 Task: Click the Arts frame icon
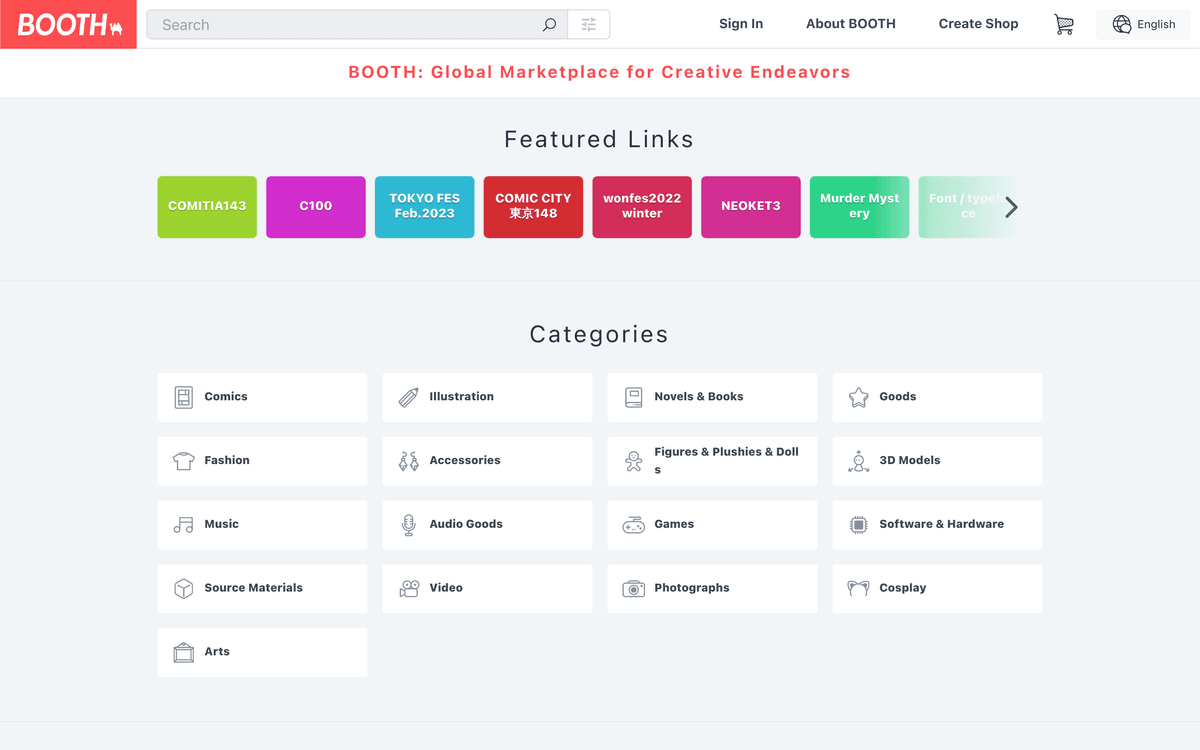pos(184,653)
